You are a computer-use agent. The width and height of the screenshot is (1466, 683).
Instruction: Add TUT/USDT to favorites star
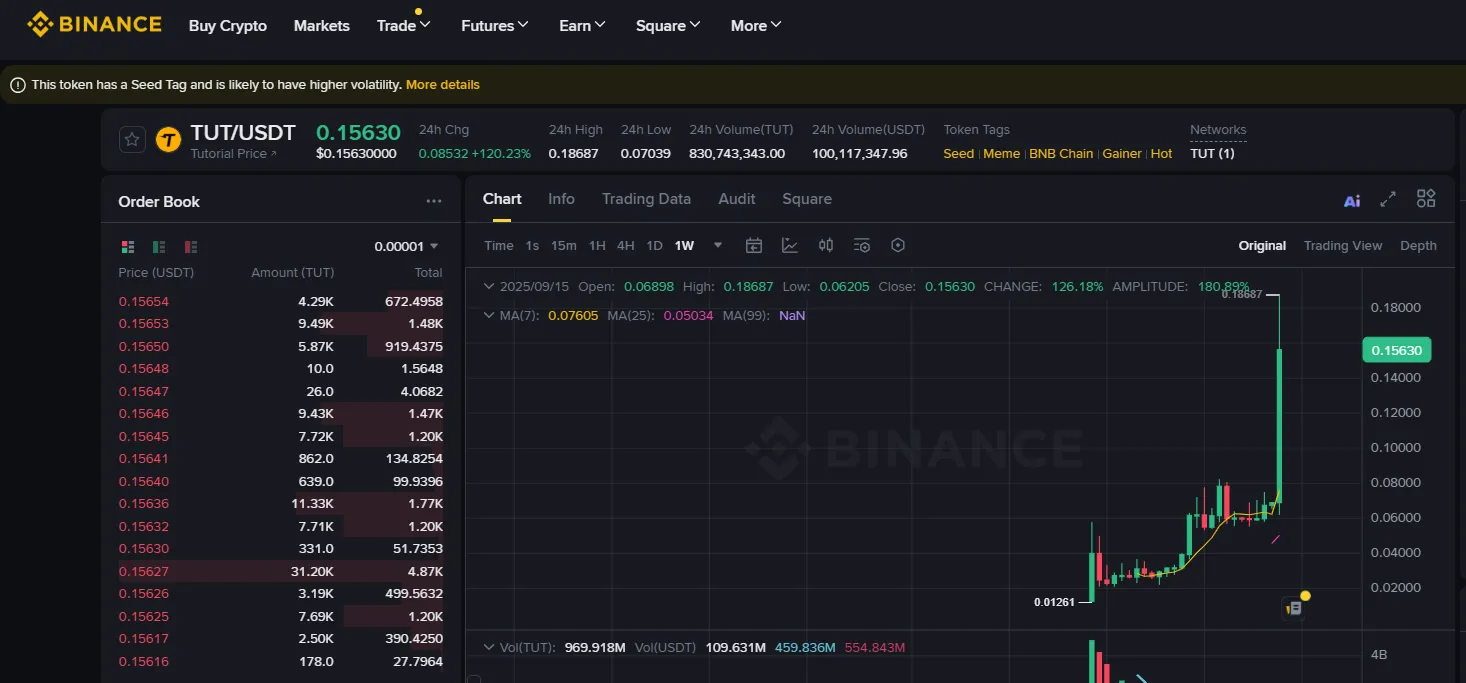pos(132,140)
